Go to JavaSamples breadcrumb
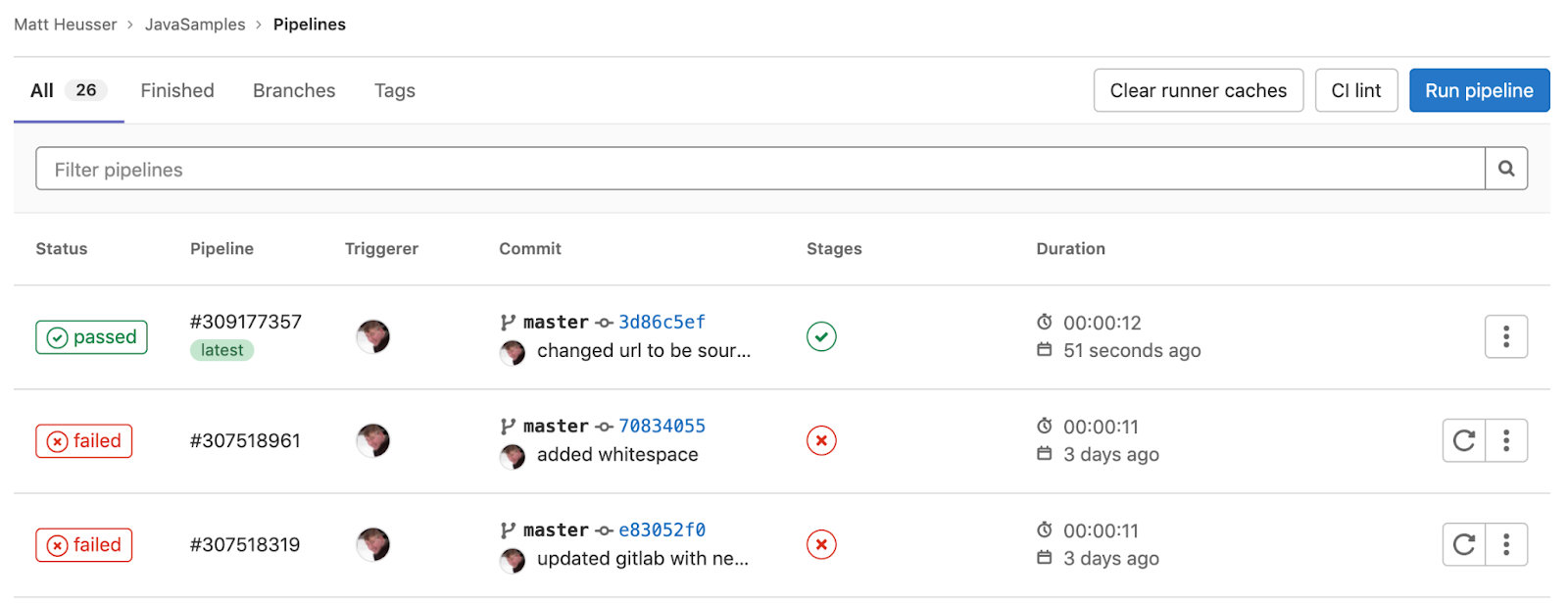The height and width of the screenshot is (606, 1568). pyautogui.click(x=195, y=25)
